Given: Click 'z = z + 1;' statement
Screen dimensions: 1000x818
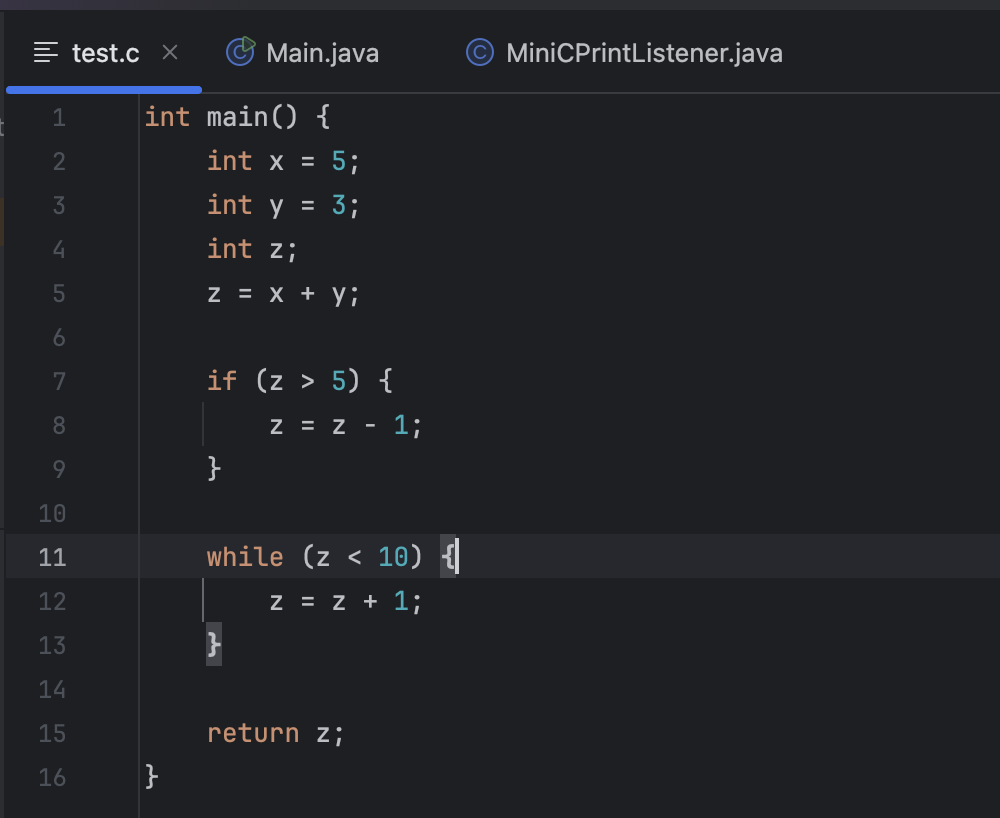Looking at the screenshot, I should (346, 601).
